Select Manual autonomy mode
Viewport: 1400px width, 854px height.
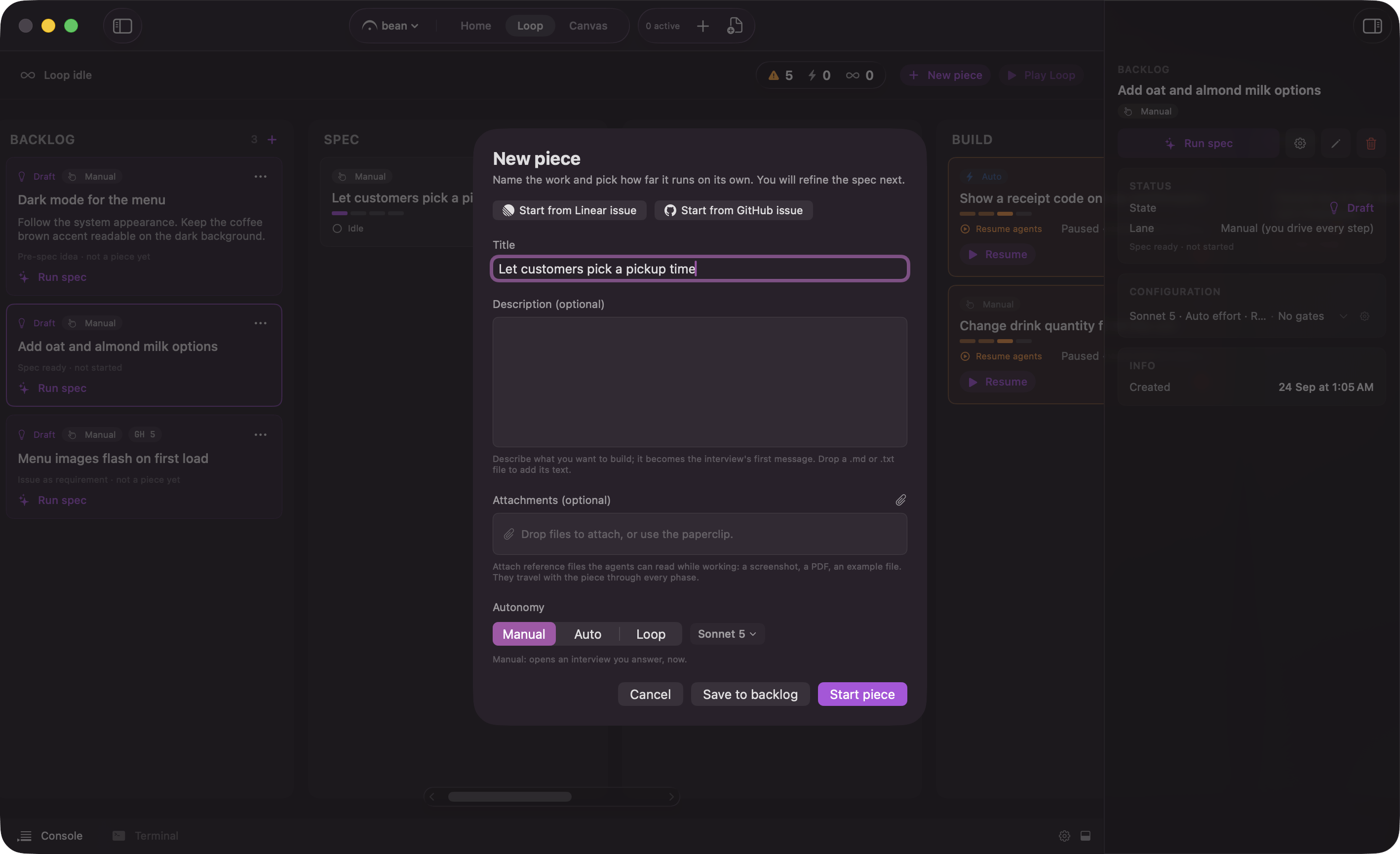click(524, 634)
